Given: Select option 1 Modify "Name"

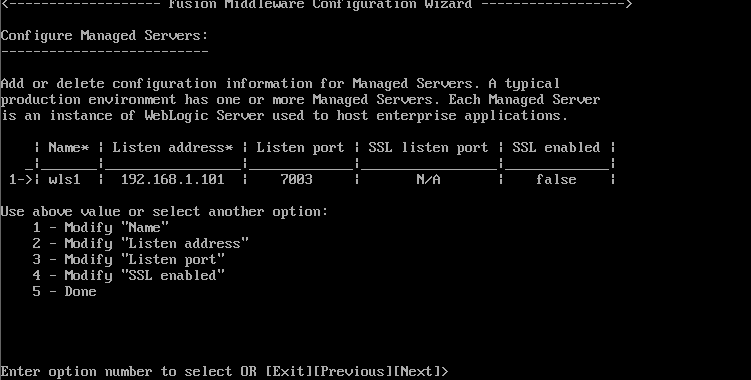Looking at the screenshot, I should pyautogui.click(x=101, y=227).
